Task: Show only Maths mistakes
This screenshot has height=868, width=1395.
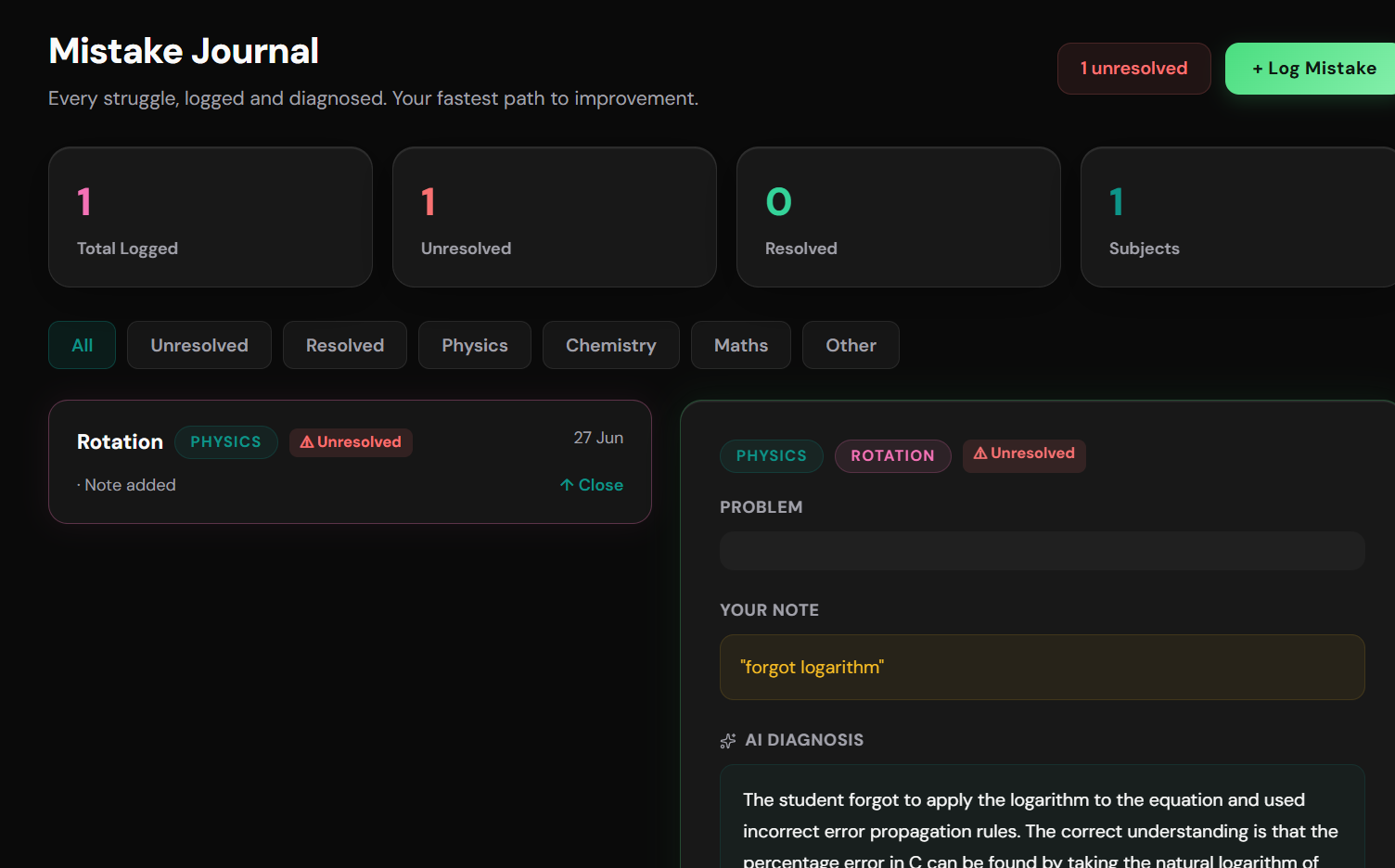Action: click(x=741, y=345)
